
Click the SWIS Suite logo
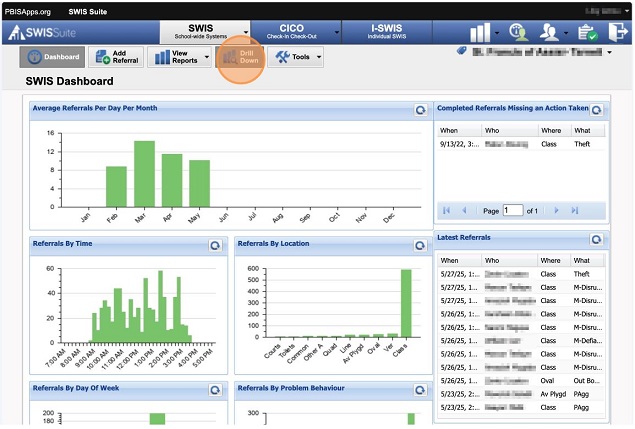(43, 32)
